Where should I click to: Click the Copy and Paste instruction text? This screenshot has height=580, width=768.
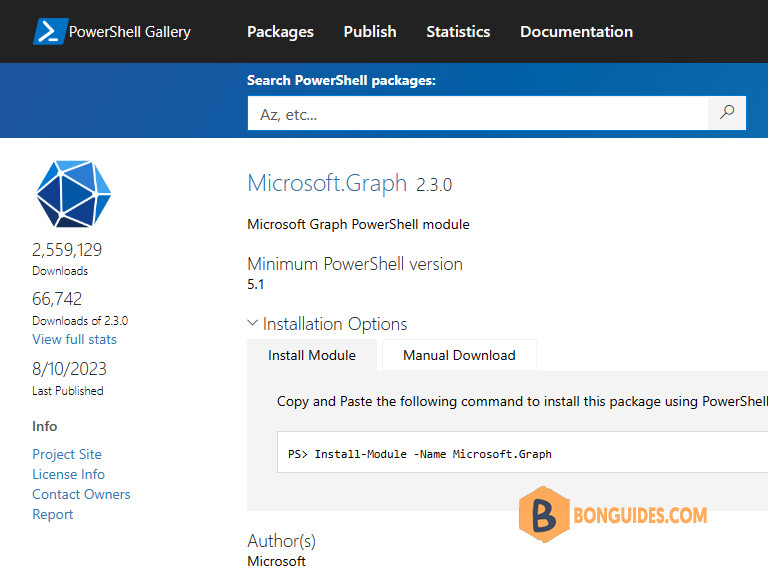[522, 401]
